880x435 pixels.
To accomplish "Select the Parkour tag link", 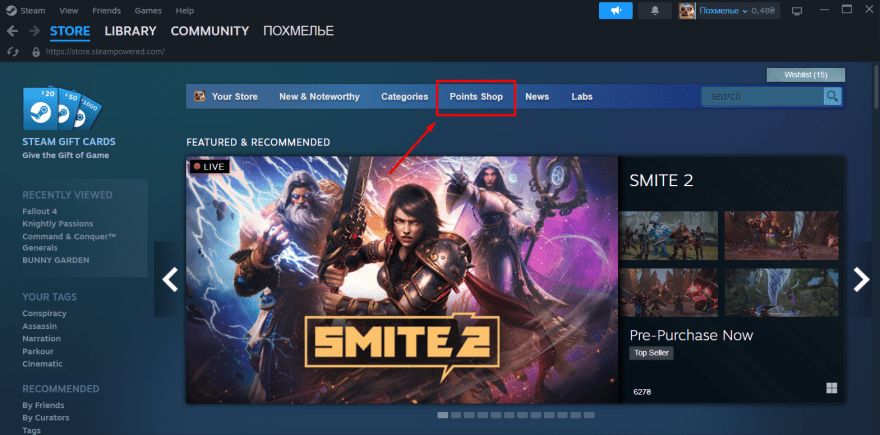I will (39, 349).
